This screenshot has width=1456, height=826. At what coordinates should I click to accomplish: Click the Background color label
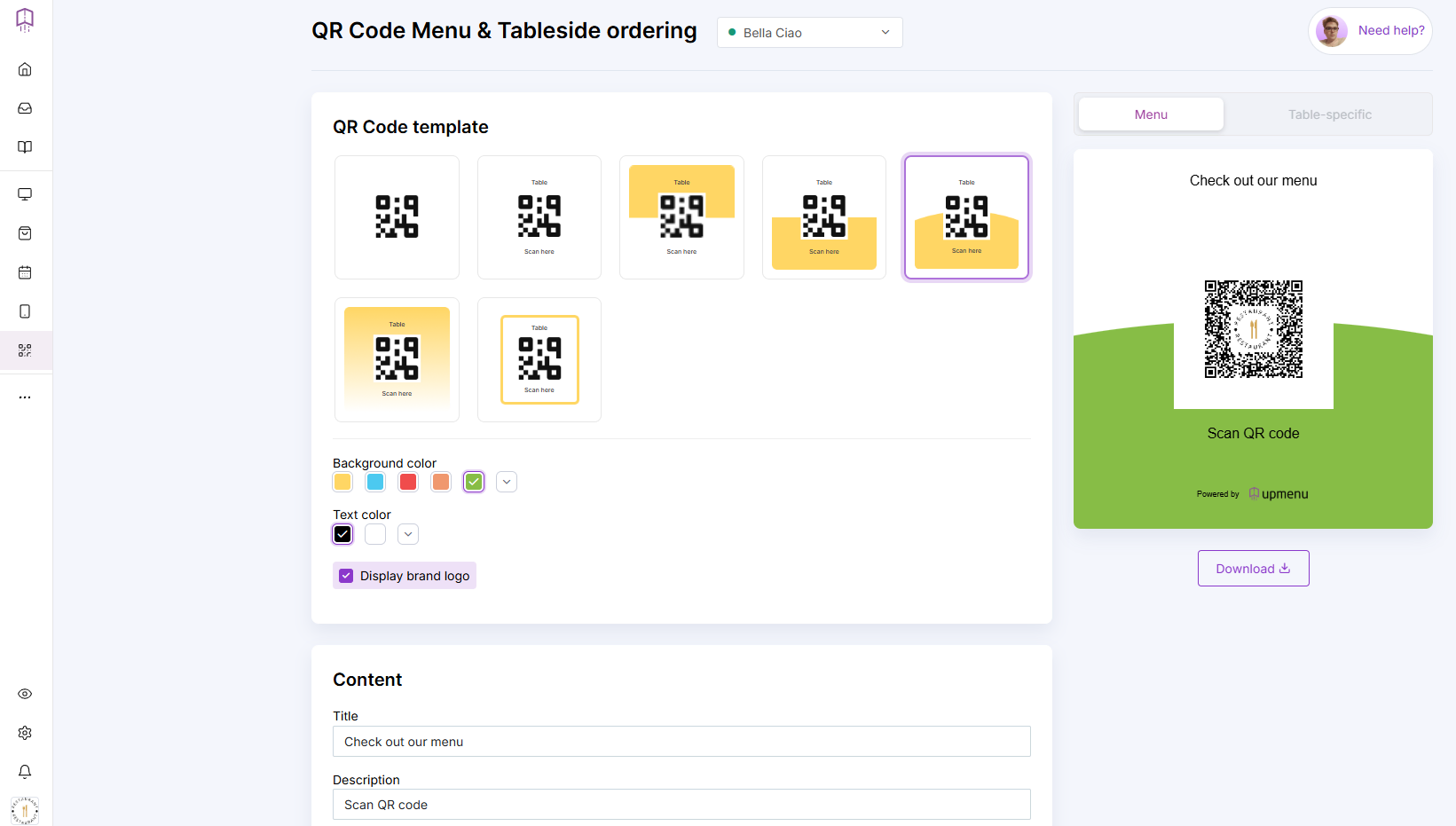[x=384, y=463]
